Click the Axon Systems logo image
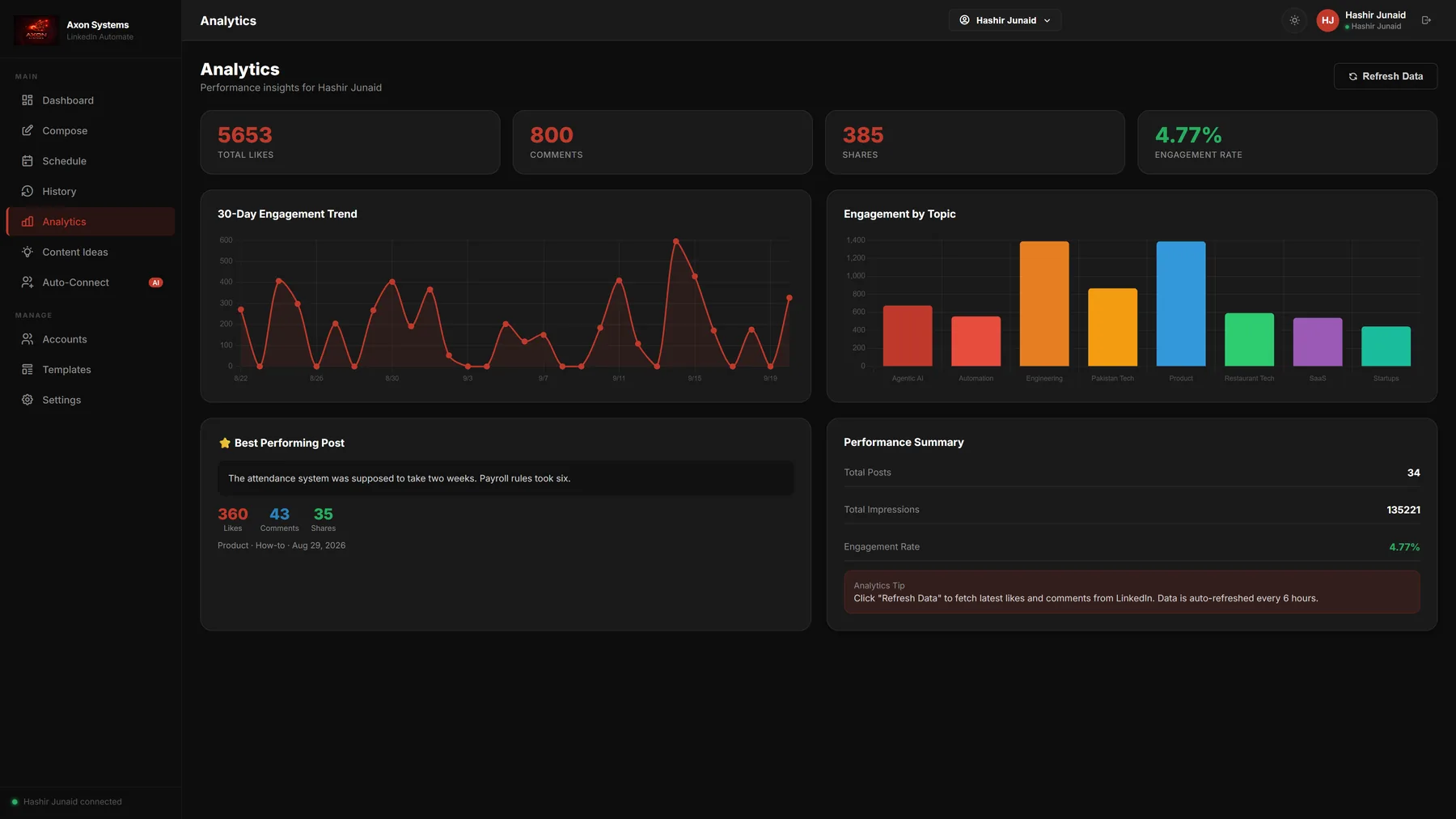Screen dimensions: 1456x819 click(x=36, y=31)
